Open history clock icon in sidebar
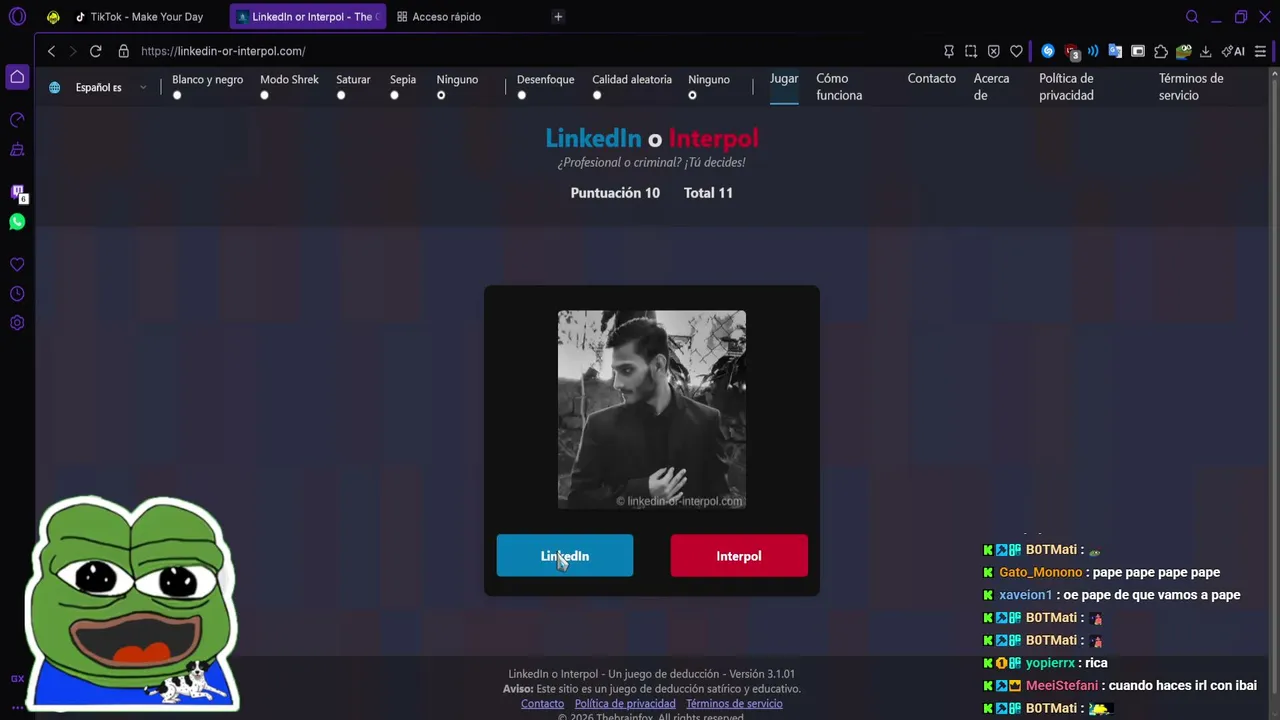The image size is (1280, 720). (x=17, y=294)
